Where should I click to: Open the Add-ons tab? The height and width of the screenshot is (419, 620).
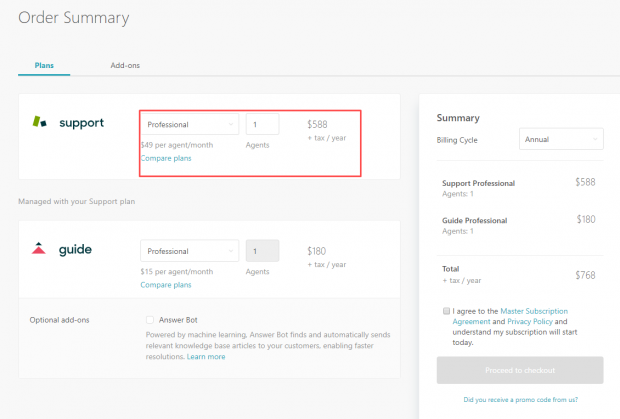click(x=125, y=65)
